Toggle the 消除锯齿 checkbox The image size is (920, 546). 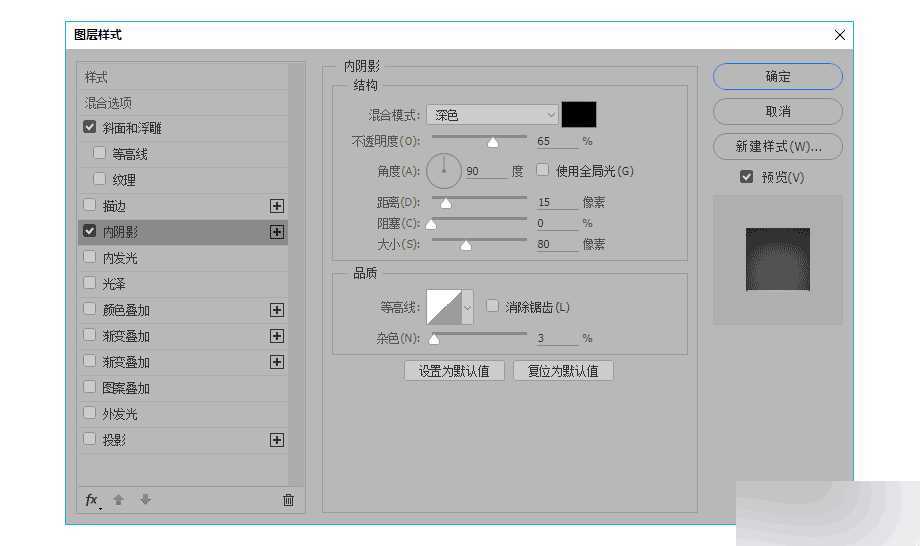(492, 306)
